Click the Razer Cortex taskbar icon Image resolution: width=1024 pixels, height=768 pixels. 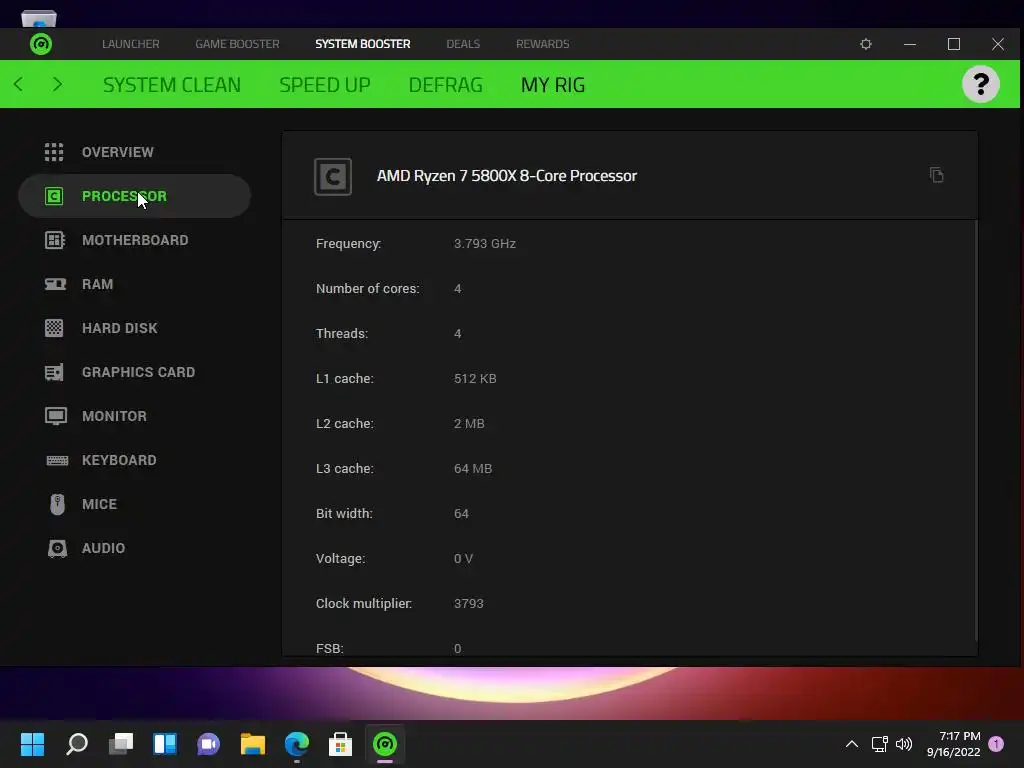(385, 744)
